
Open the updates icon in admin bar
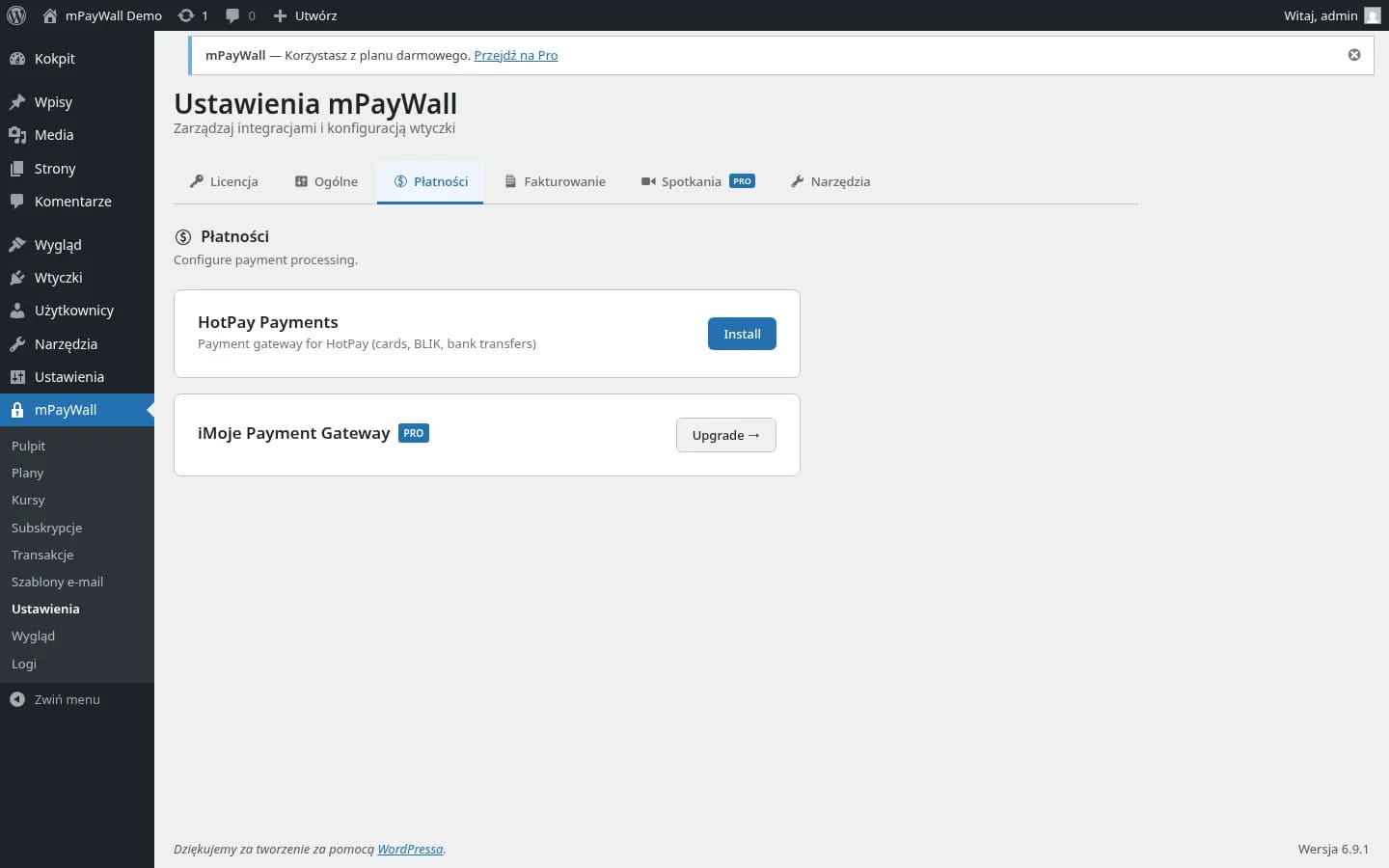click(186, 15)
